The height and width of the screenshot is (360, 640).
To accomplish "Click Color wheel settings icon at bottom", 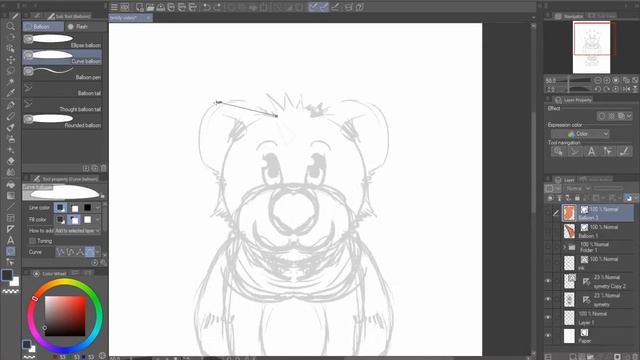I will tap(102, 356).
